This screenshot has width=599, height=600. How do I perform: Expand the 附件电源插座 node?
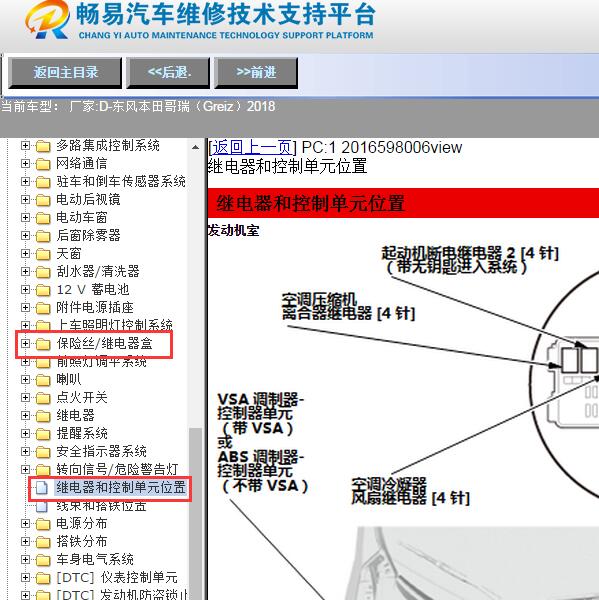tap(25, 307)
